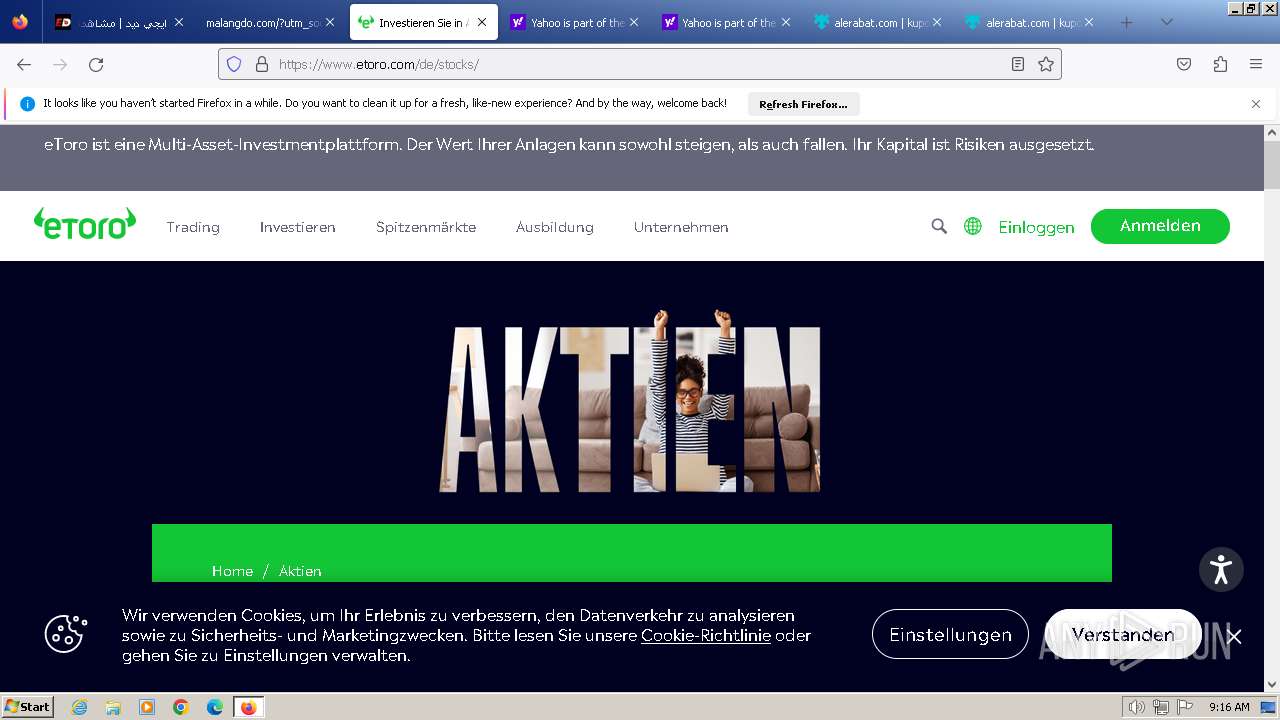Close the Firefox refresh notification bar
The height and width of the screenshot is (720, 1280).
tap(1256, 104)
